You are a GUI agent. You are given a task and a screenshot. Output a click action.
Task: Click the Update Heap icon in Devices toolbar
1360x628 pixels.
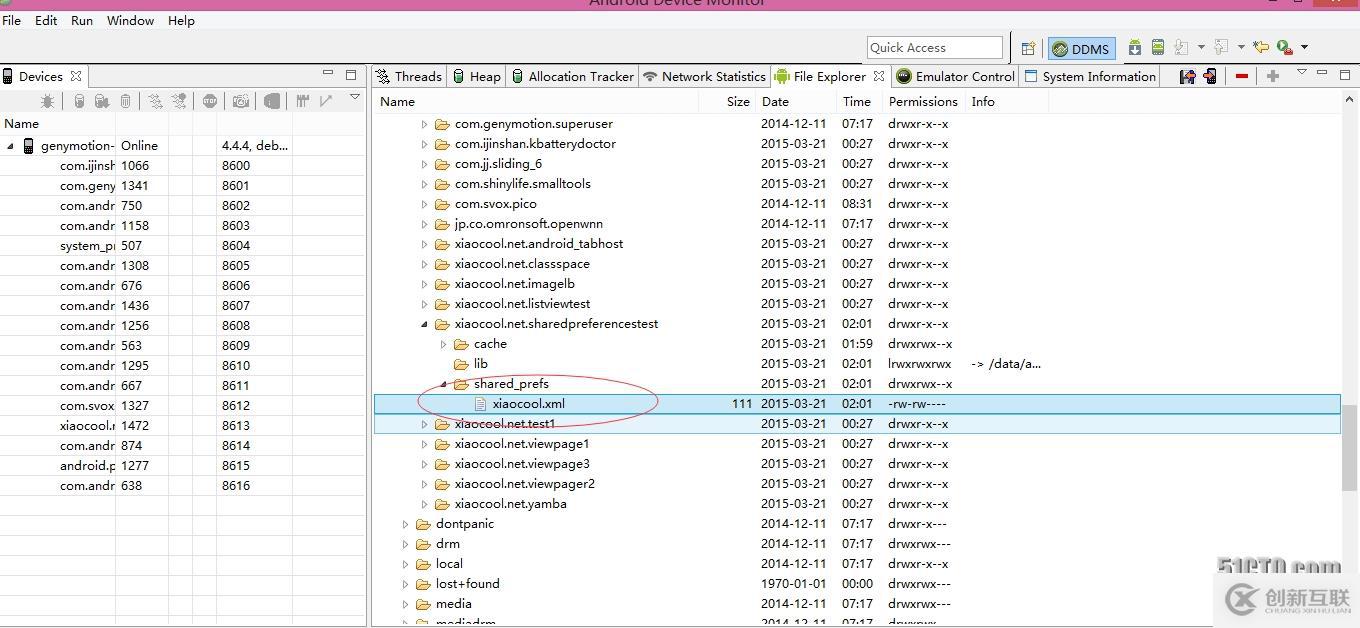point(79,101)
